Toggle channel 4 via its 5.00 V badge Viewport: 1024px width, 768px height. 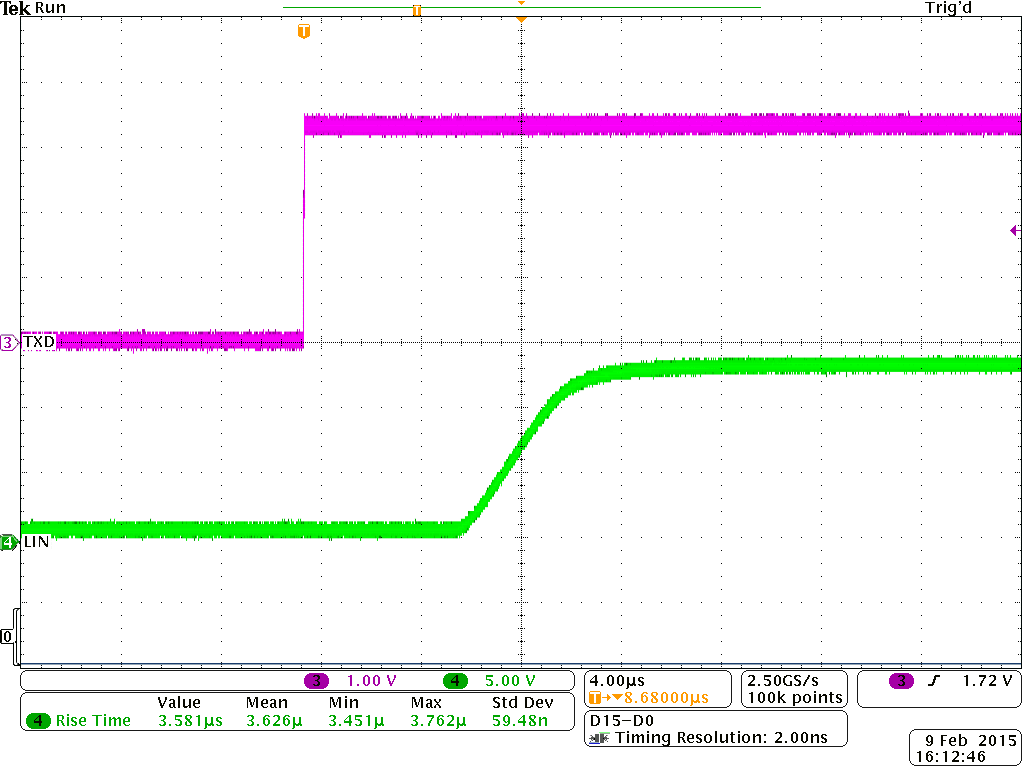(x=456, y=681)
